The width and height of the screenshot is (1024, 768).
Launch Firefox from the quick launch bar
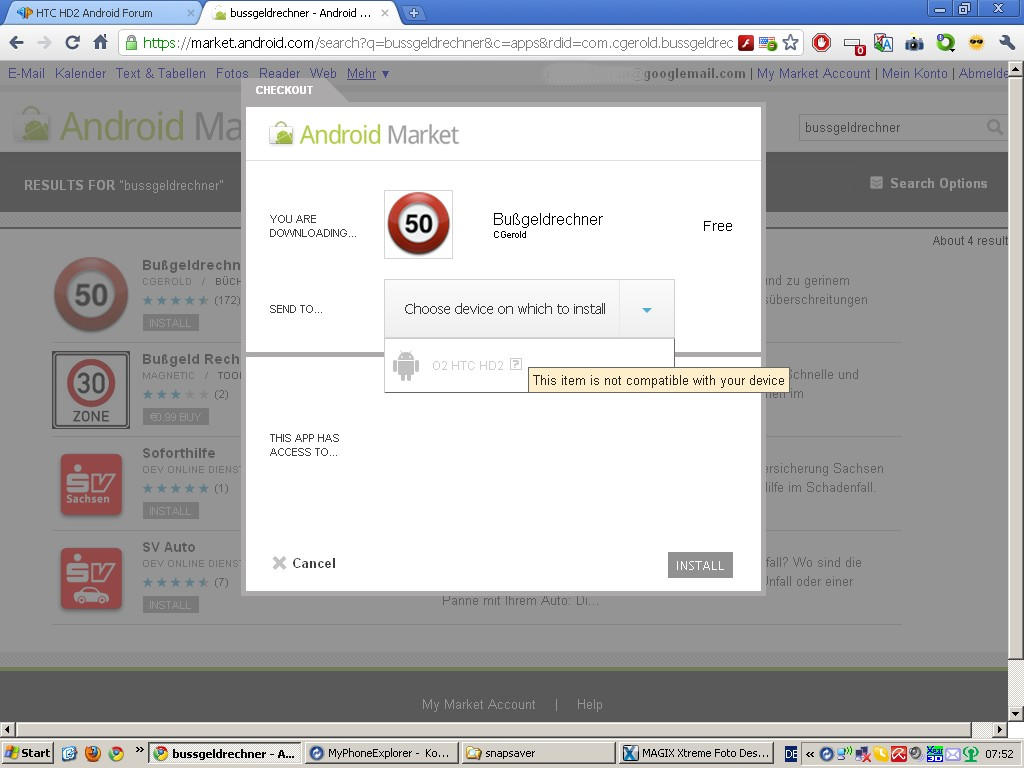click(93, 753)
